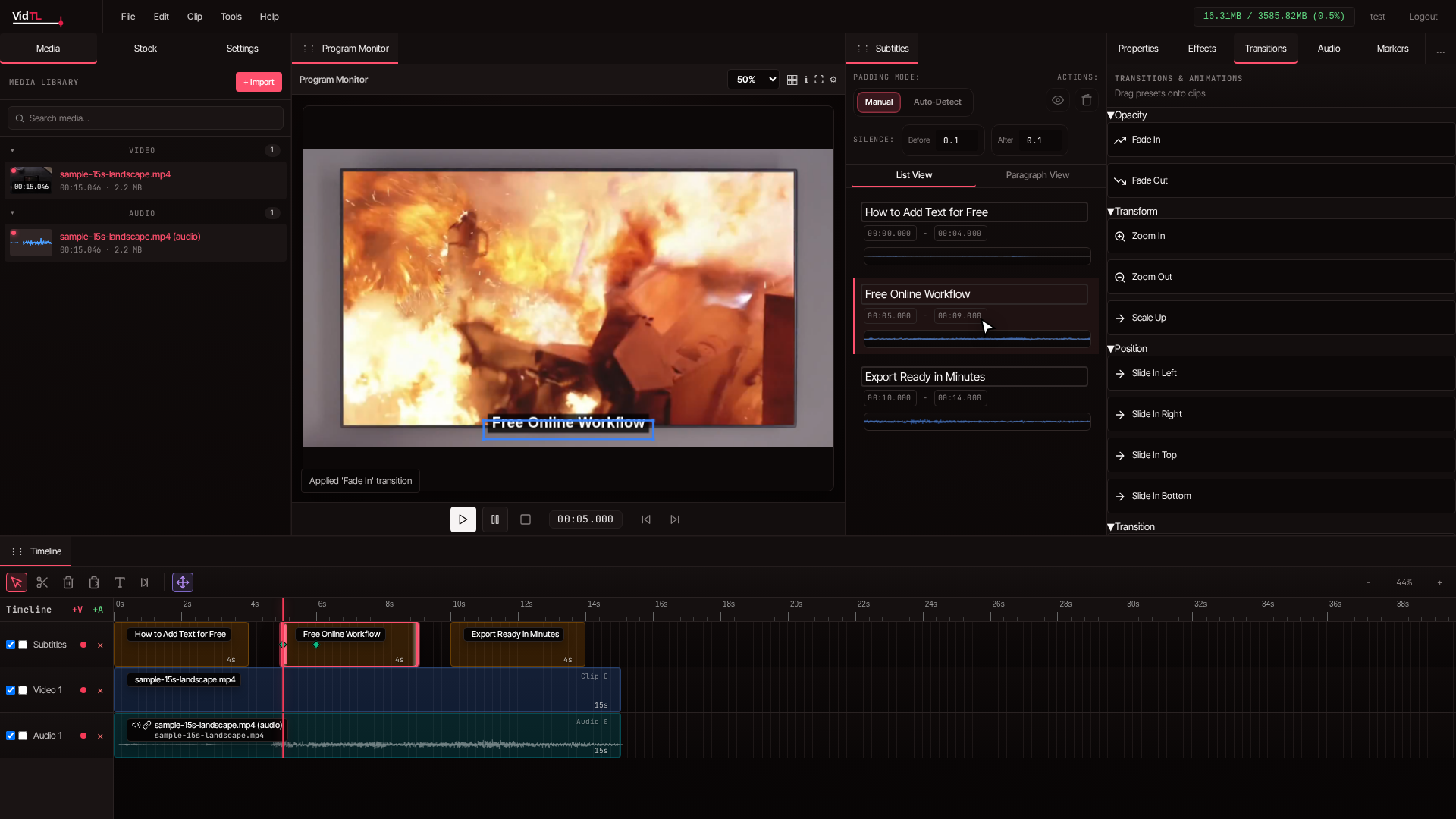Image resolution: width=1456 pixels, height=819 pixels.
Task: Enter fullscreen for Program Monitor
Action: point(819,80)
